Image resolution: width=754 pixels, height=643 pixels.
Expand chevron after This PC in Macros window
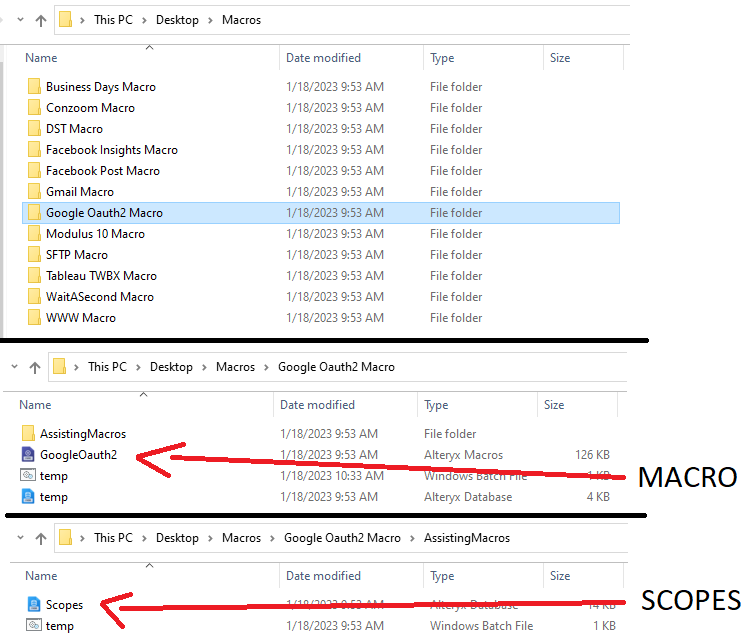click(144, 20)
